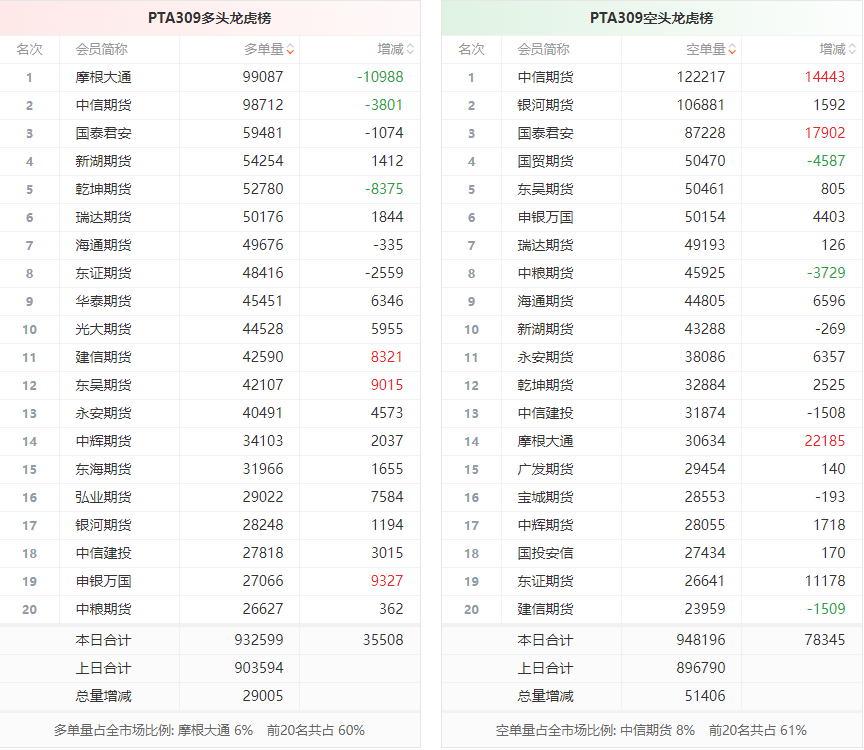
Task: Select 瑞达期货 in the long table
Action: click(104, 217)
